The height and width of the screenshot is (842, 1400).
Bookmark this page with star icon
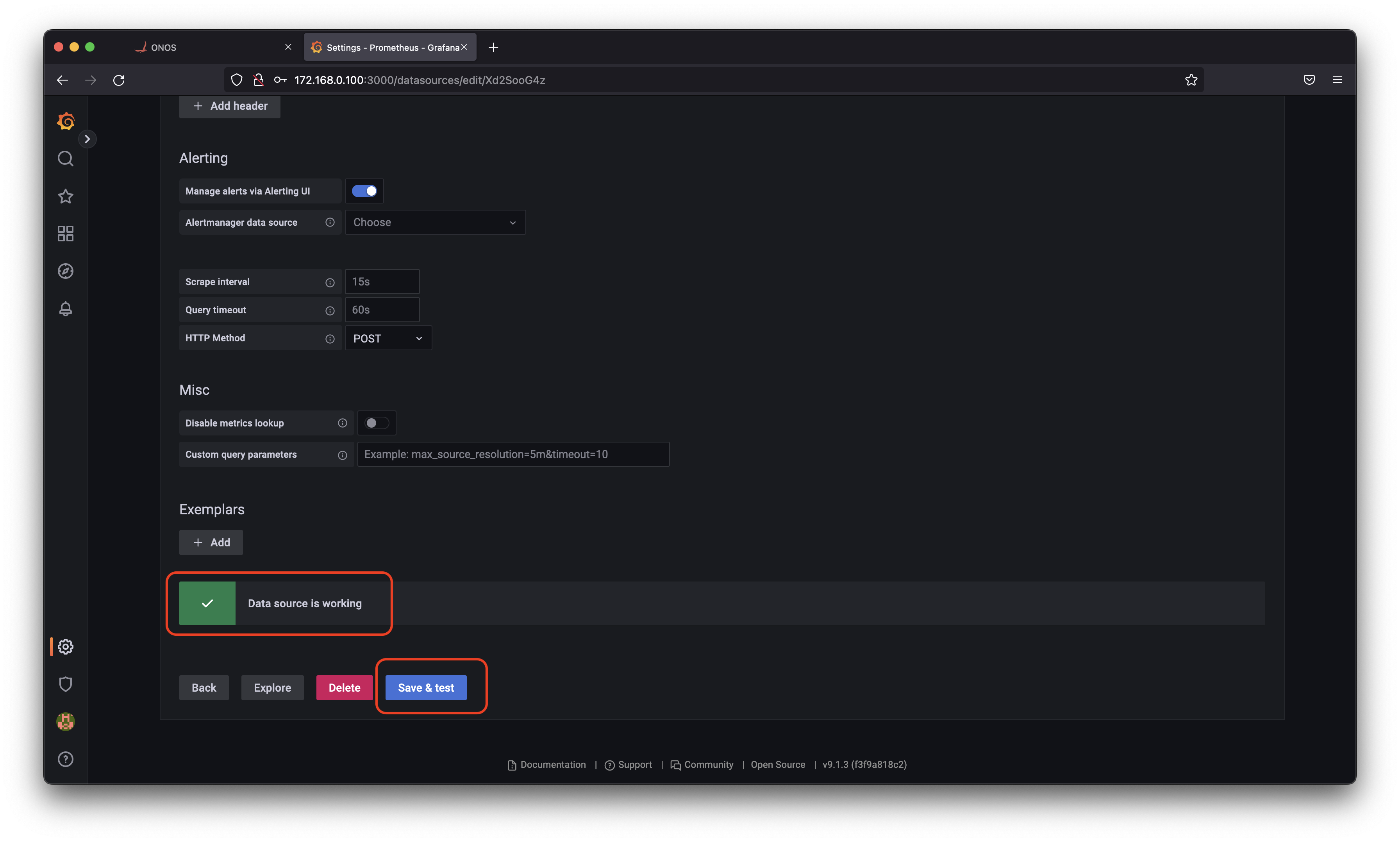coord(1191,80)
